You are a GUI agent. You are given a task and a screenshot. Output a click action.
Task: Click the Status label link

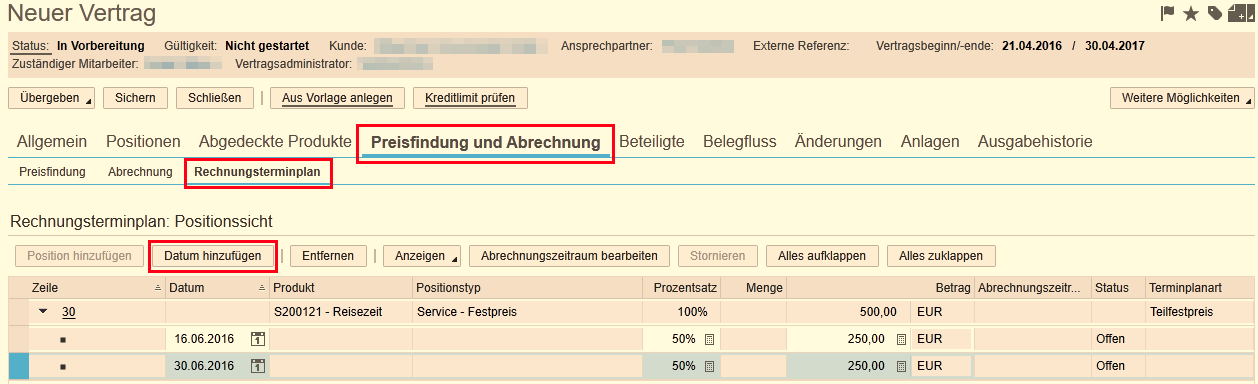pyautogui.click(x=30, y=46)
